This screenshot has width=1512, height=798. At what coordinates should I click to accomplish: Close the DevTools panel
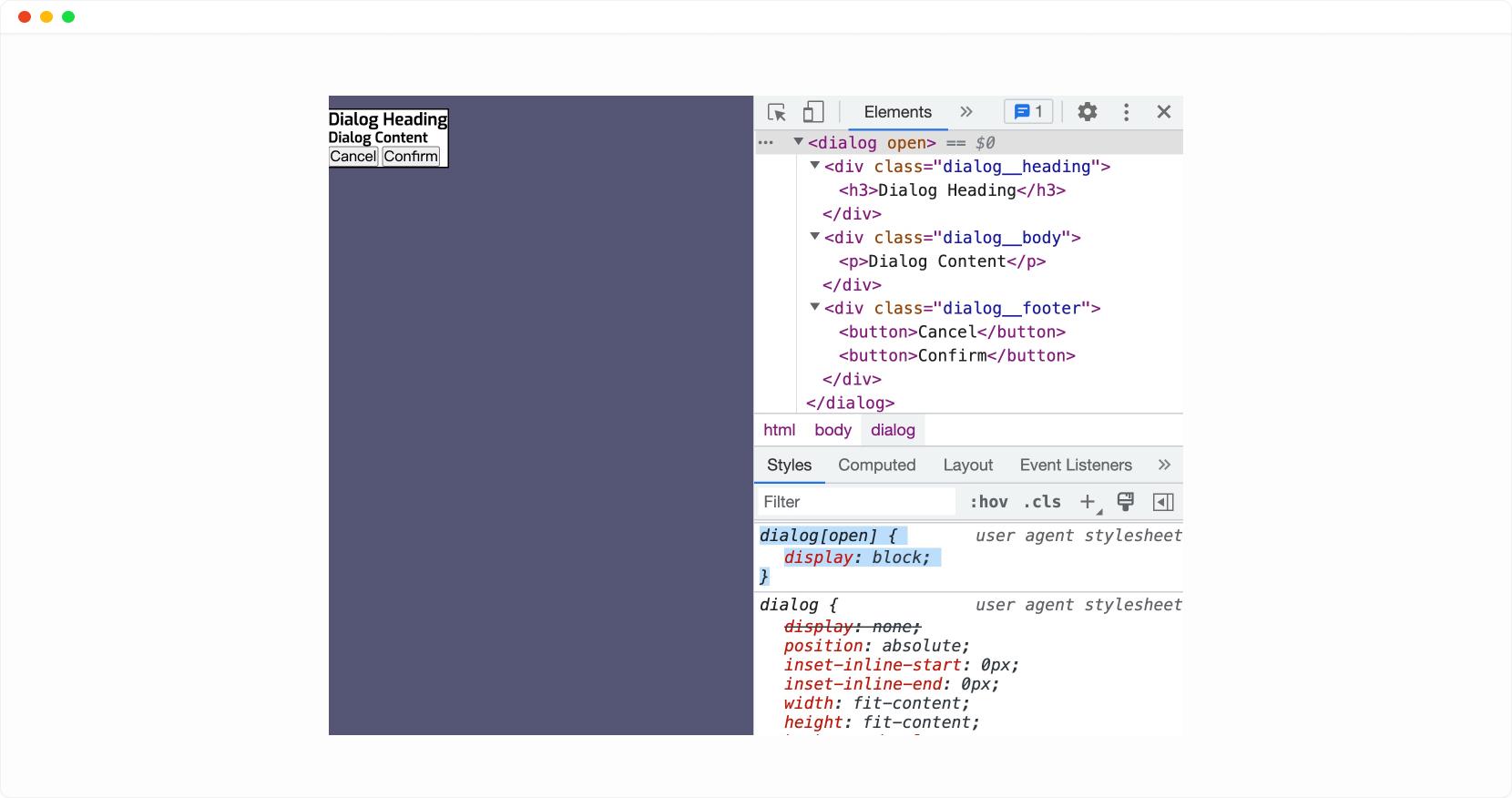click(1164, 112)
